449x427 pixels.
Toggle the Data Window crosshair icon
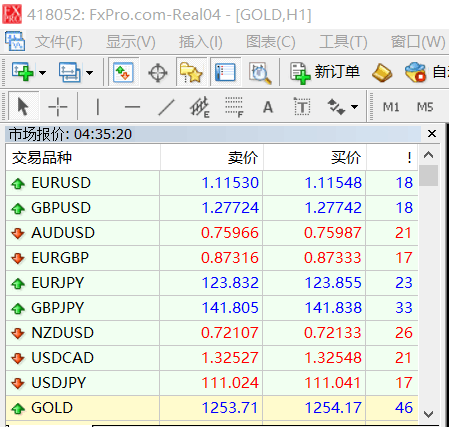tap(158, 72)
